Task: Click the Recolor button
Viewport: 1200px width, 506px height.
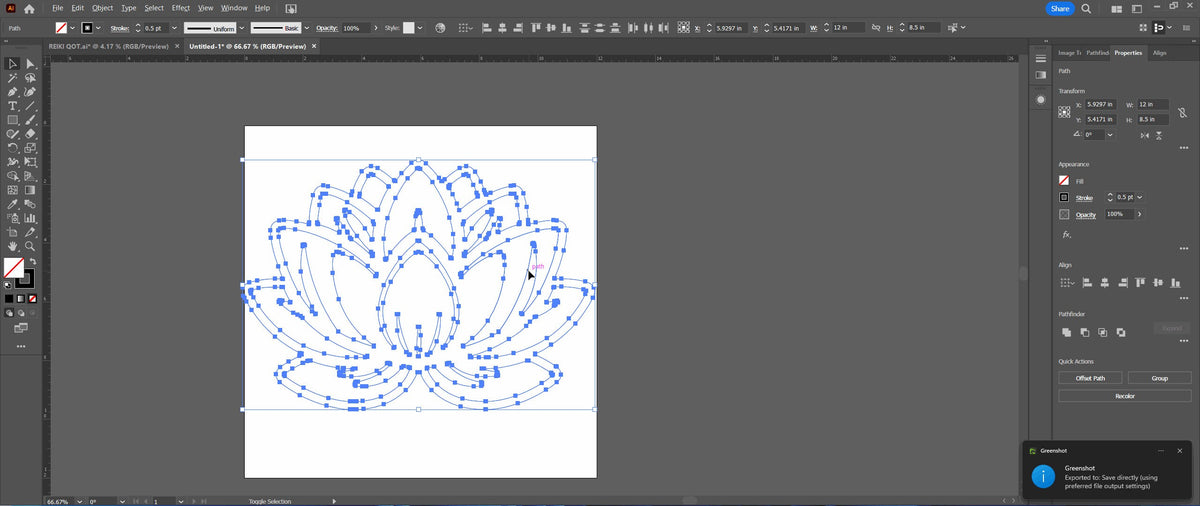Action: pos(1125,395)
